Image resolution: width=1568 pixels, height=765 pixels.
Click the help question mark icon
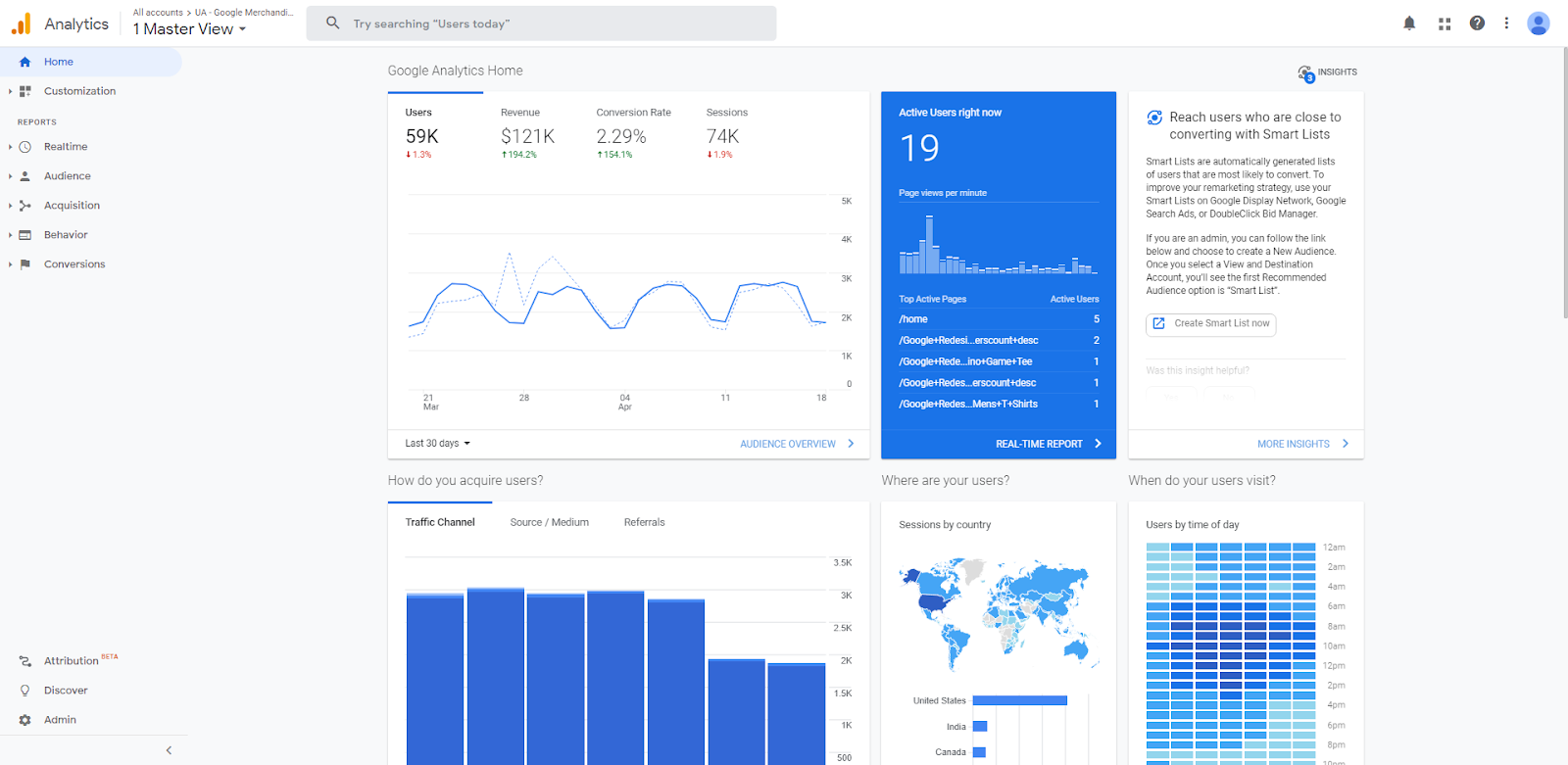1477,24
